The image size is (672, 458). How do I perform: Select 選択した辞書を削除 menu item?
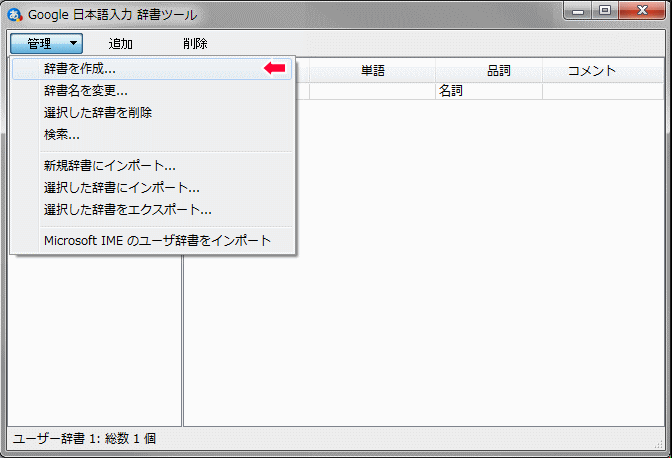click(x=152, y=113)
